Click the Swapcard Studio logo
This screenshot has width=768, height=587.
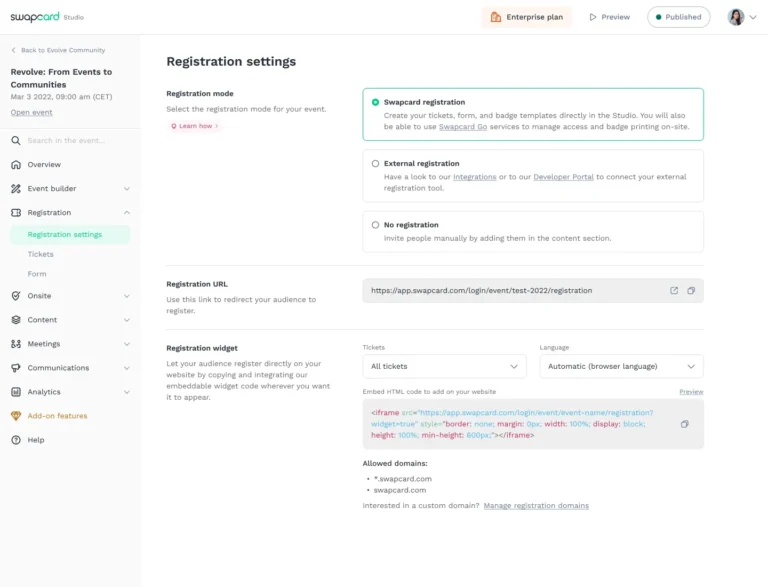tap(47, 17)
